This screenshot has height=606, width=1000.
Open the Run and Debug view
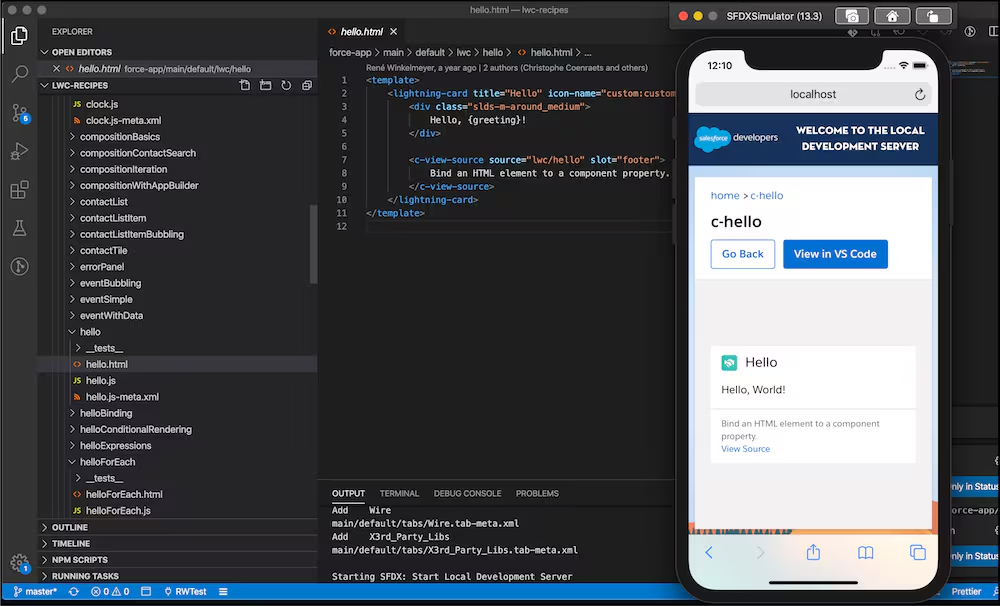(20, 151)
